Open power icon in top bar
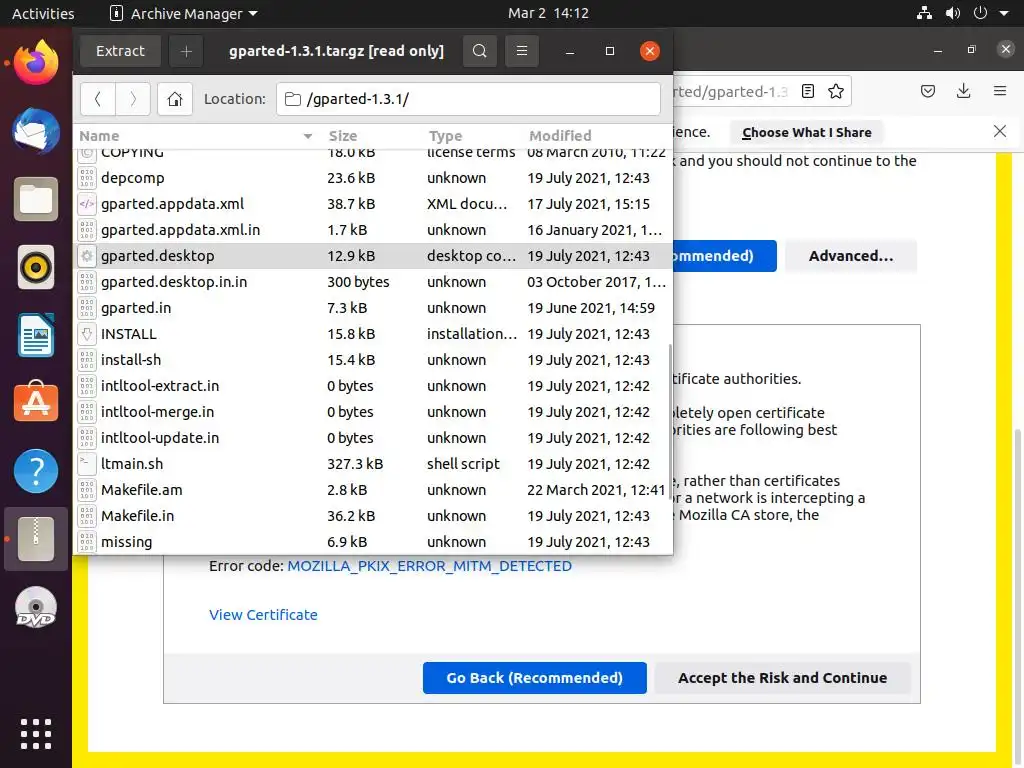 (x=980, y=13)
